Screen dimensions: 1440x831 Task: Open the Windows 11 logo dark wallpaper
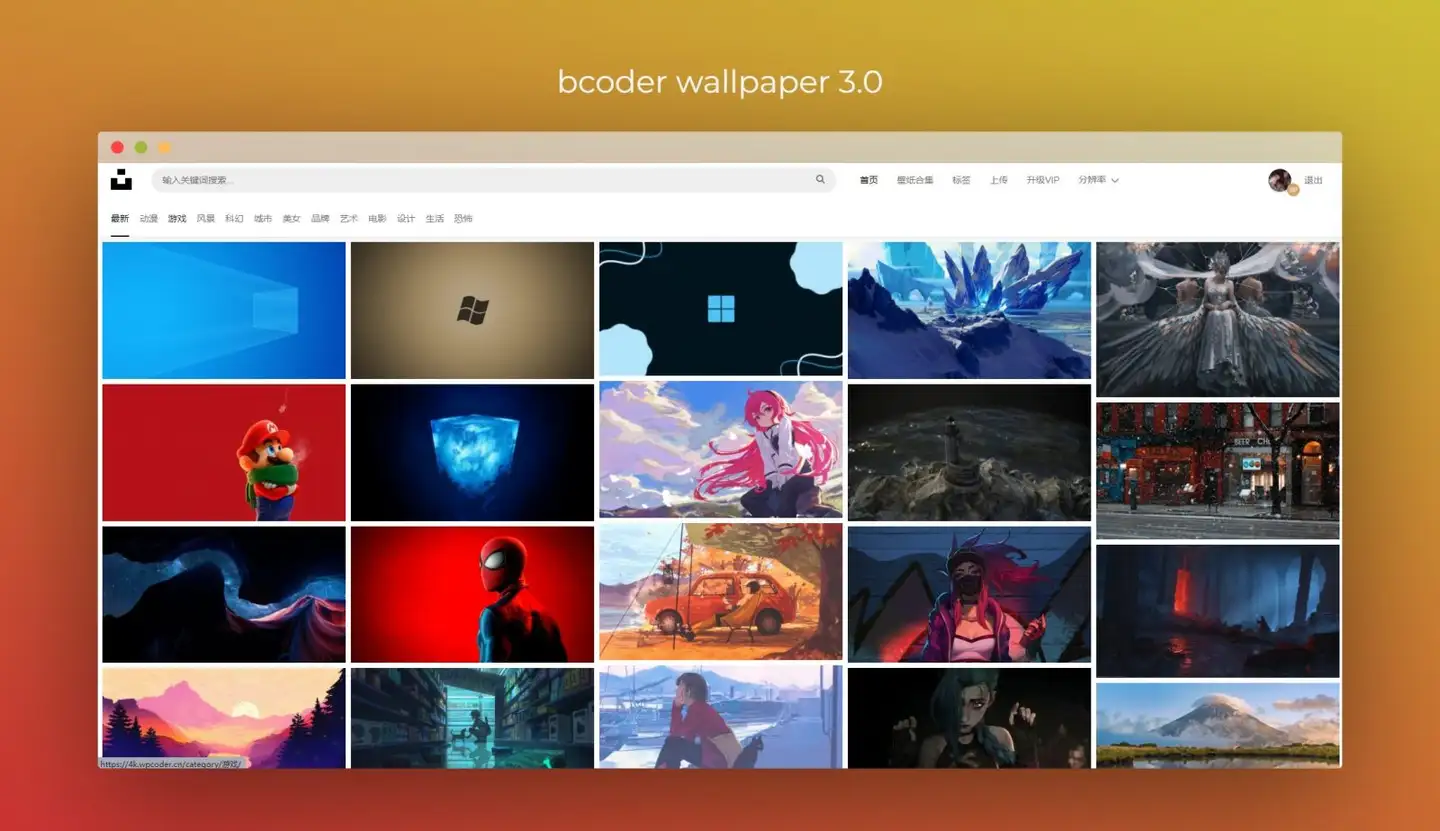pos(720,309)
